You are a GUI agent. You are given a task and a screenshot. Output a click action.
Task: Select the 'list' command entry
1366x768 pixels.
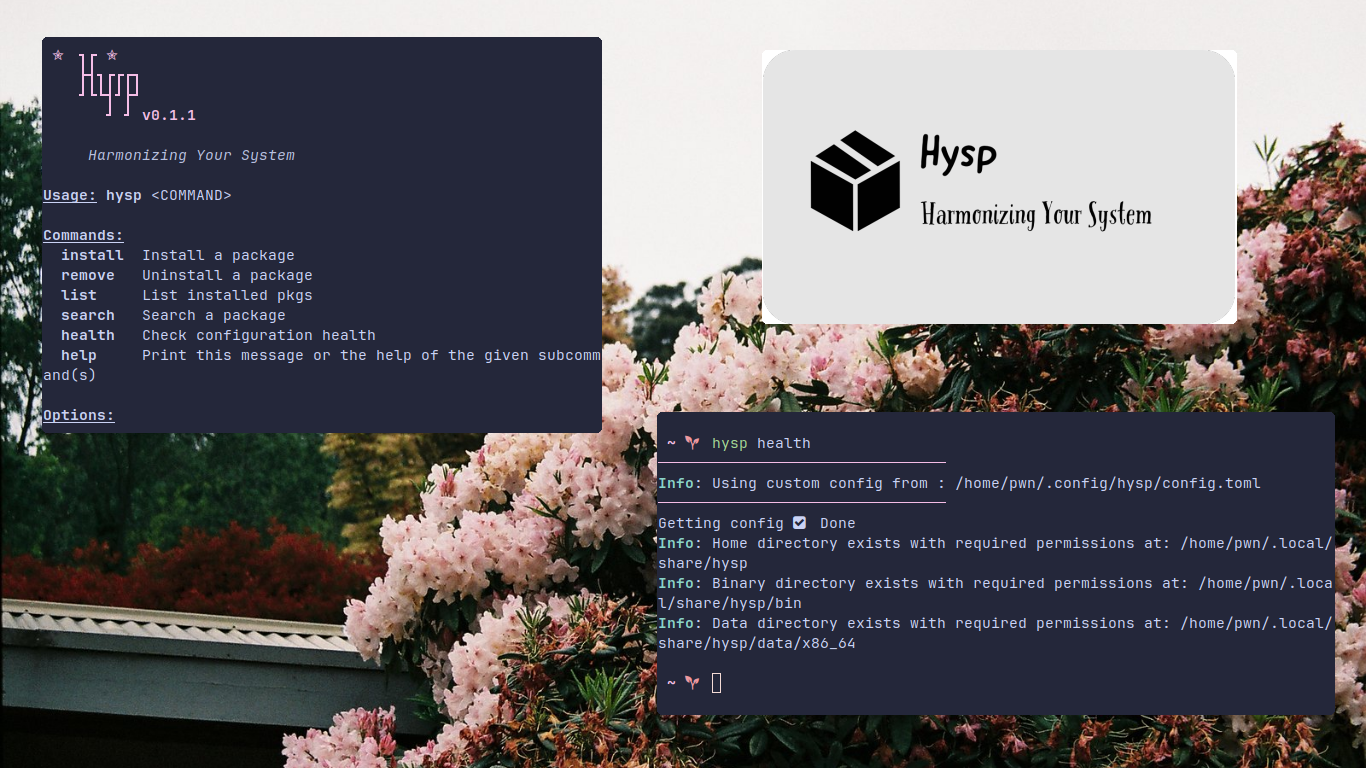tap(79, 295)
